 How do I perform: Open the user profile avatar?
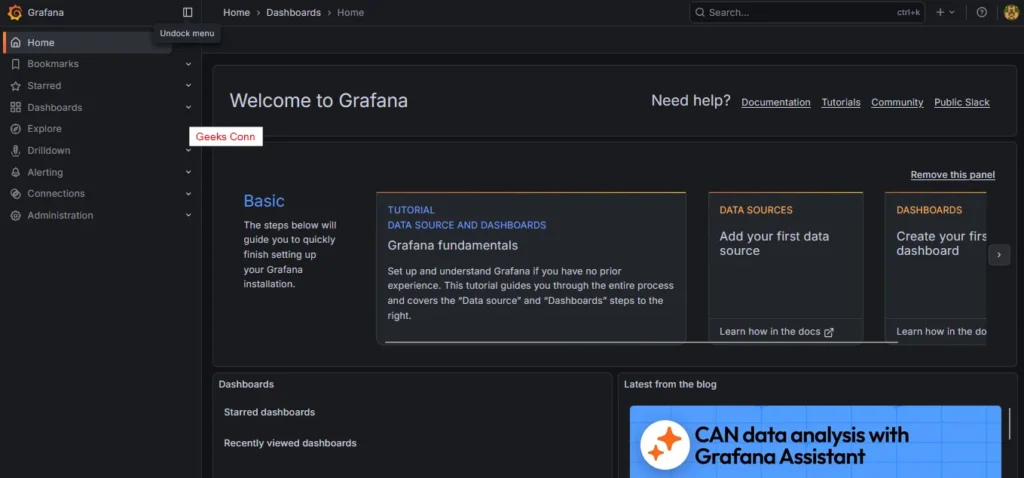1011,12
